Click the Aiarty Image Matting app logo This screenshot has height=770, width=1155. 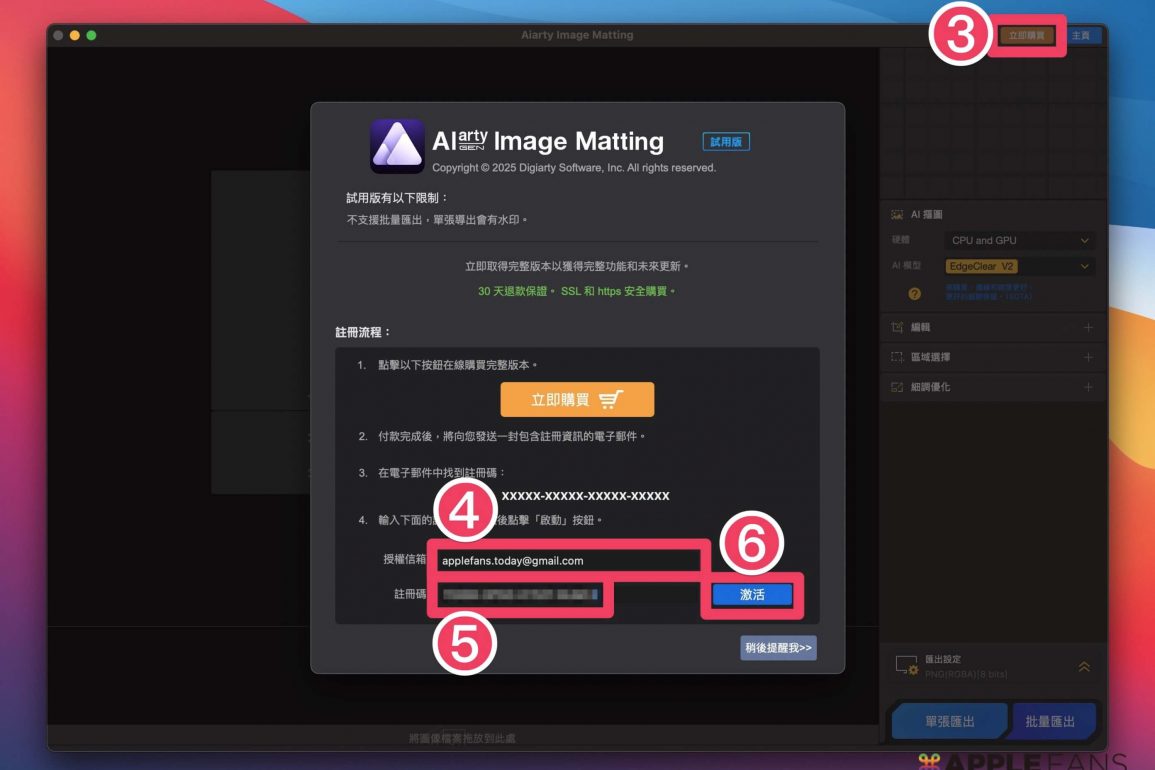pyautogui.click(x=397, y=146)
